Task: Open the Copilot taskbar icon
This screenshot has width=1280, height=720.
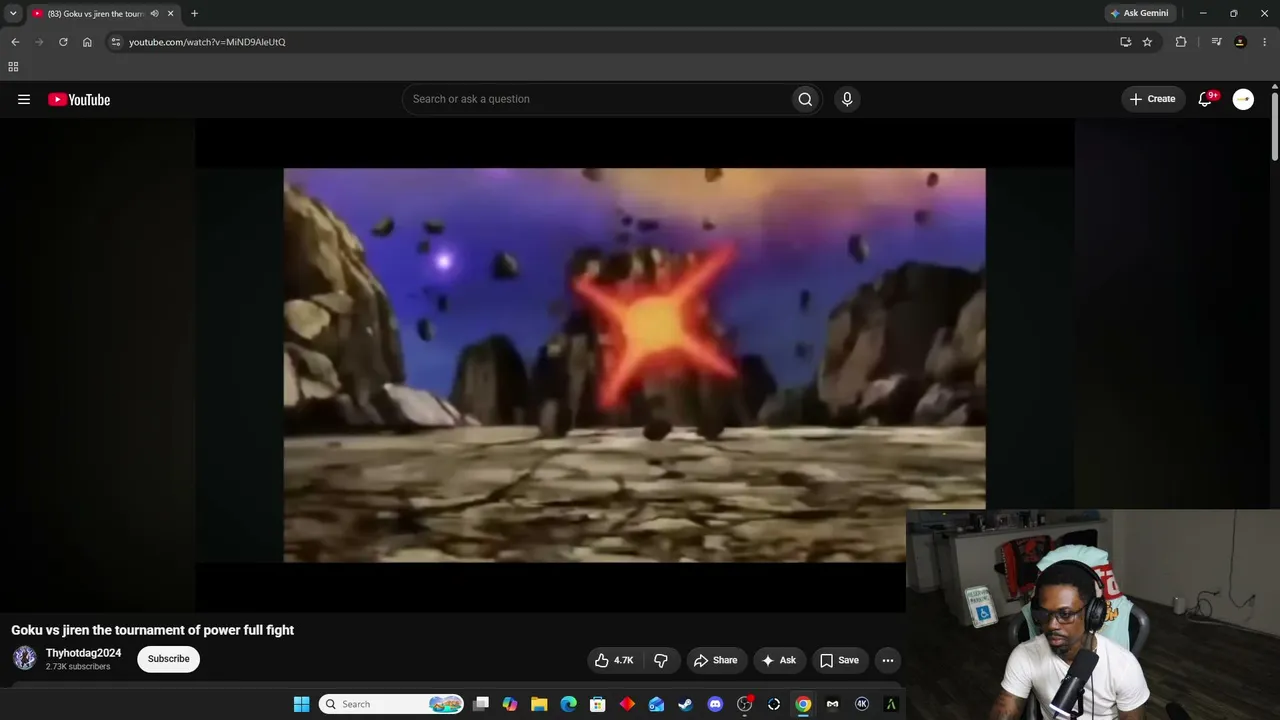Action: [x=510, y=704]
